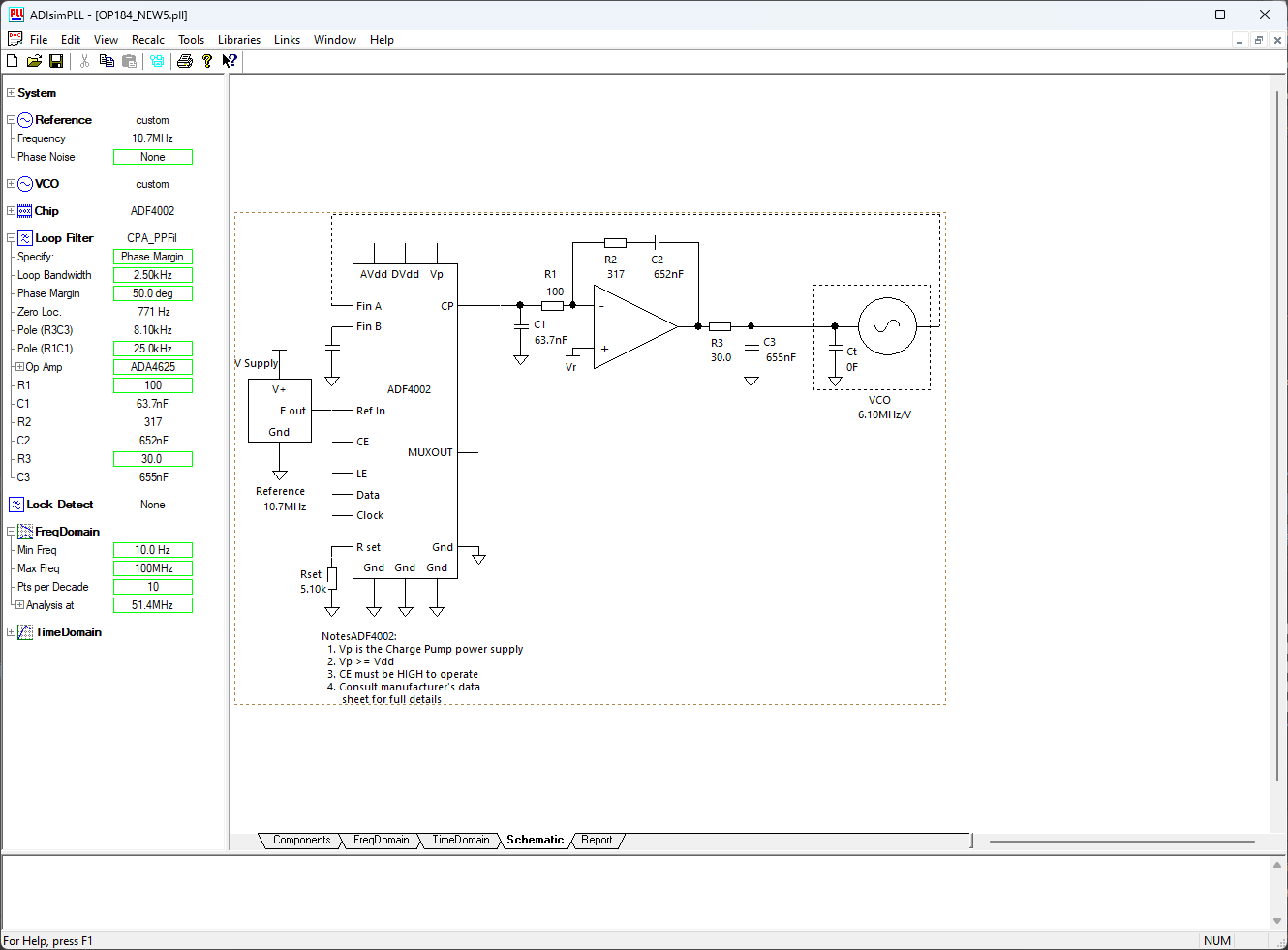Expand the Chip tree node
Image resolution: width=1288 pixels, height=950 pixels.
(x=11, y=211)
